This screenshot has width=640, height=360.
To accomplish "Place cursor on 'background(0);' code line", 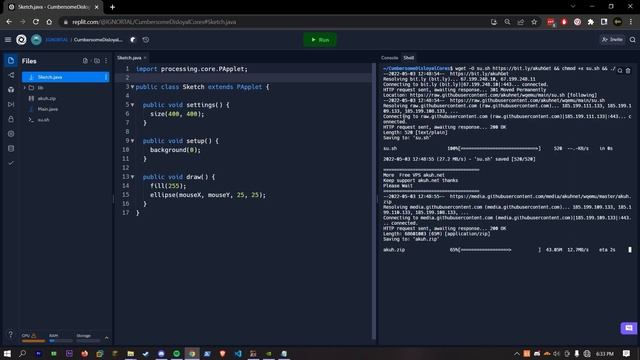I will click(x=175, y=150).
